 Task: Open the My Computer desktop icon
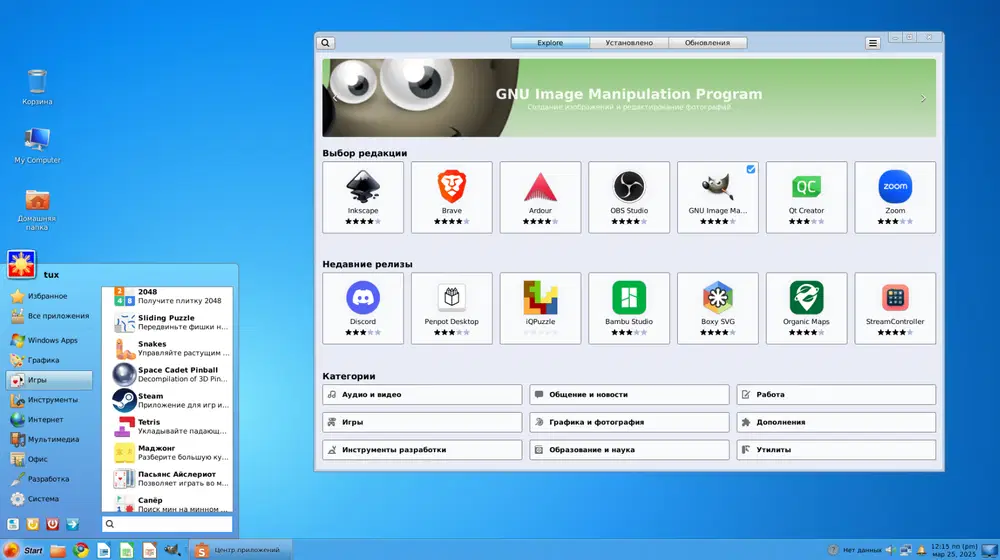pyautogui.click(x=37, y=145)
